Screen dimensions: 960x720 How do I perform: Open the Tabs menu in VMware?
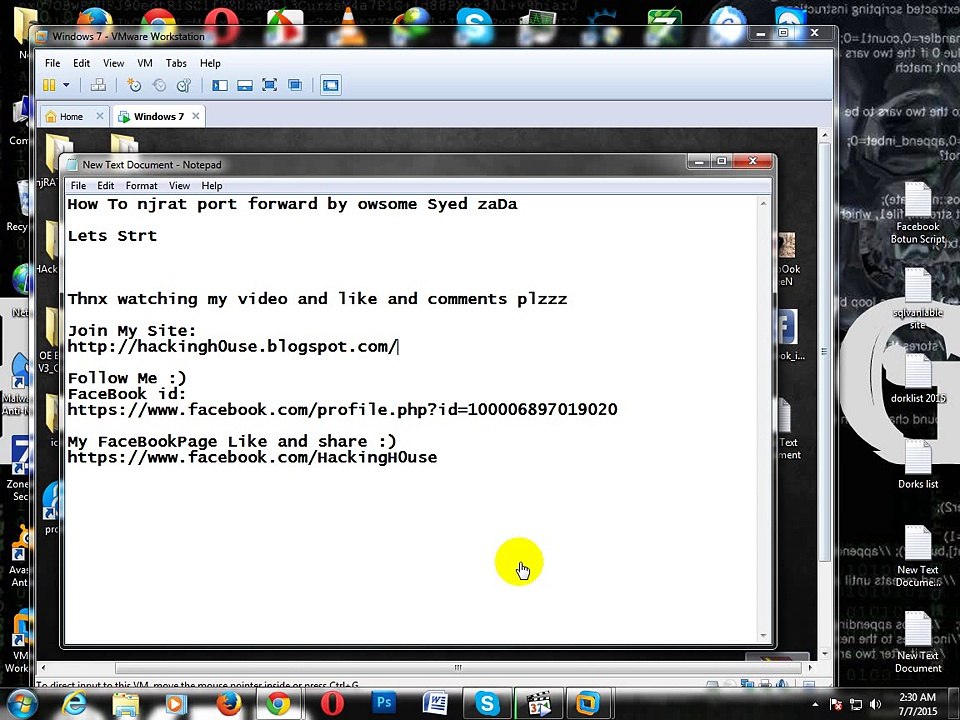176,63
